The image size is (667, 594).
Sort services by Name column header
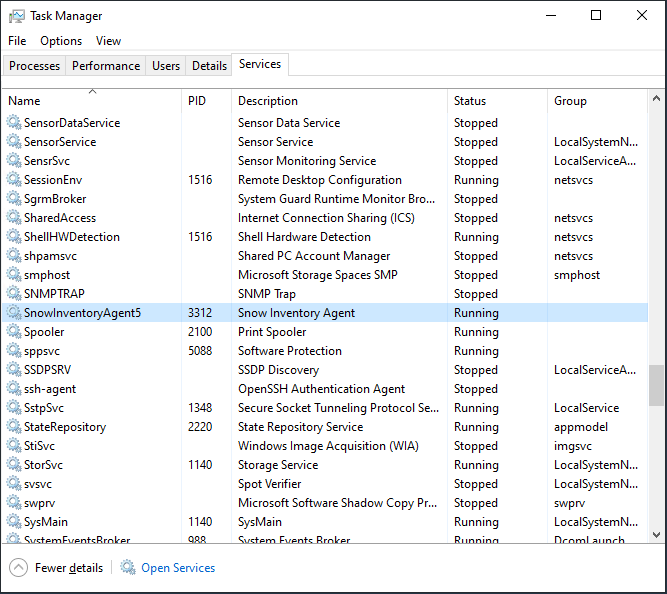92,101
